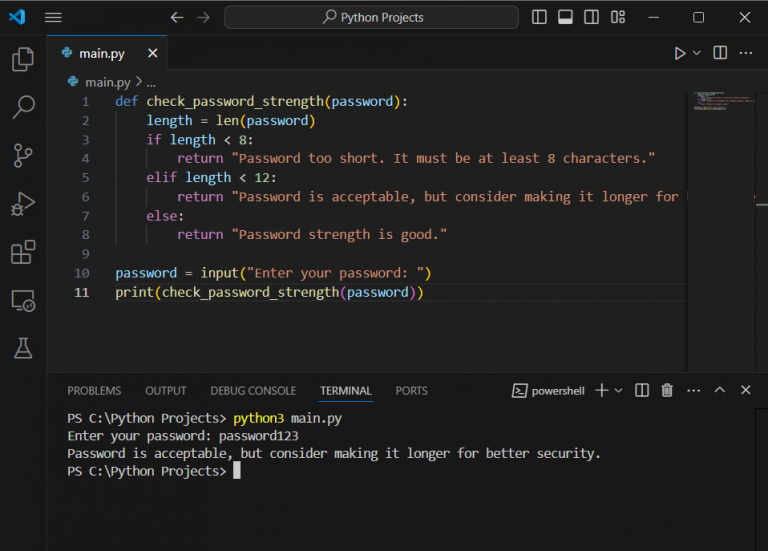Image resolution: width=768 pixels, height=551 pixels.
Task: Toggle the secondary side bar layout button
Action: click(x=592, y=17)
